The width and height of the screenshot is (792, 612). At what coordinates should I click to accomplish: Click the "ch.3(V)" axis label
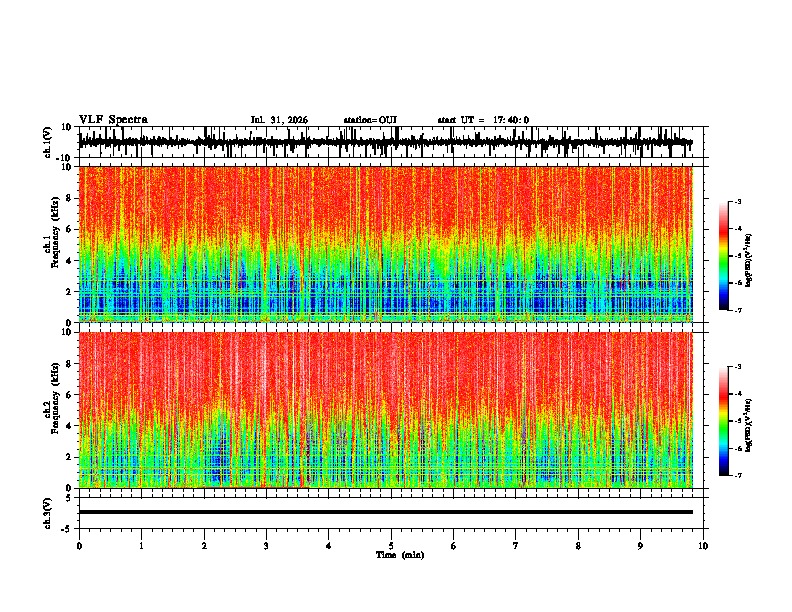48,513
